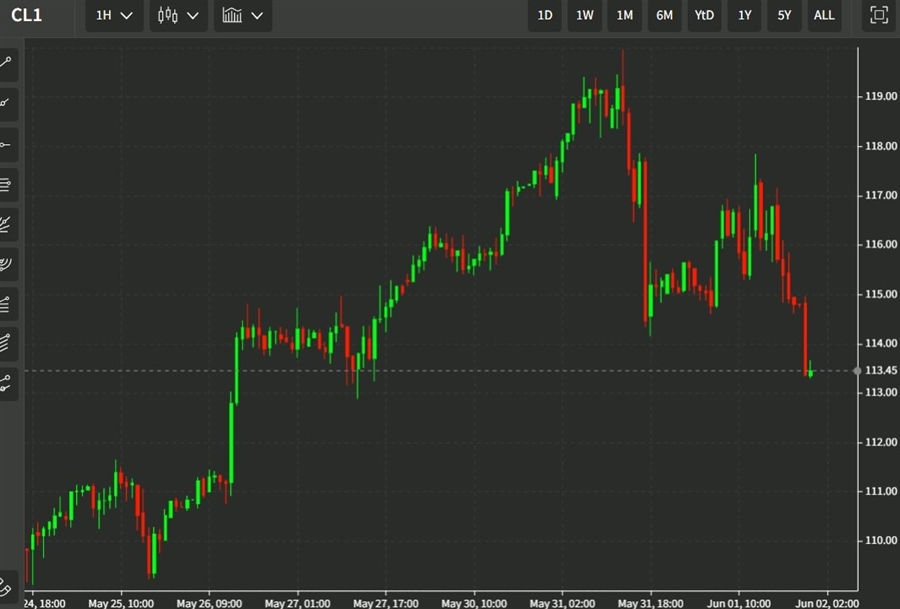The width and height of the screenshot is (900, 609).
Task: Click the May 27, 01:00 time label
Action: pyautogui.click(x=297, y=603)
